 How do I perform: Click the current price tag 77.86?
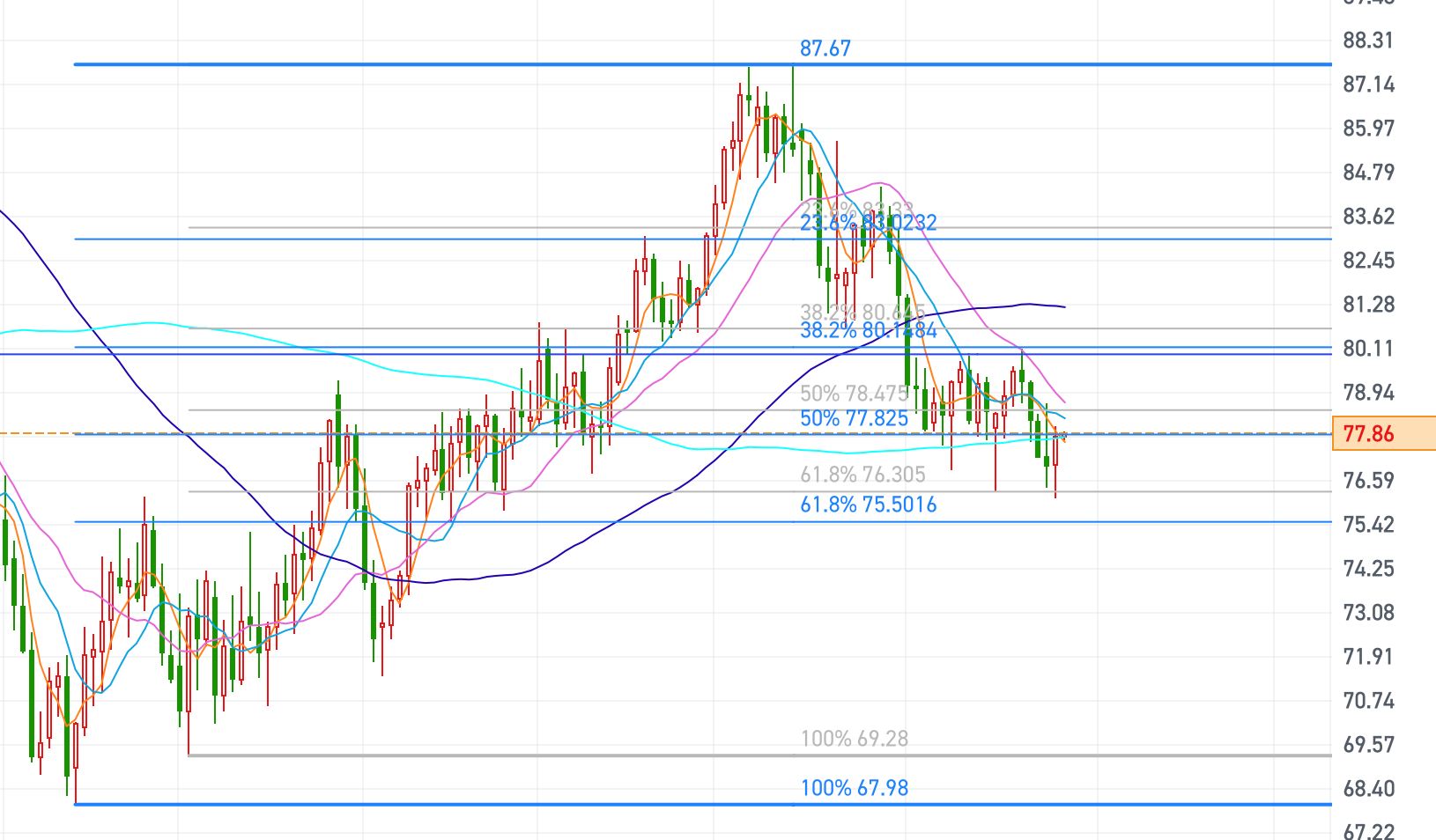click(1384, 433)
